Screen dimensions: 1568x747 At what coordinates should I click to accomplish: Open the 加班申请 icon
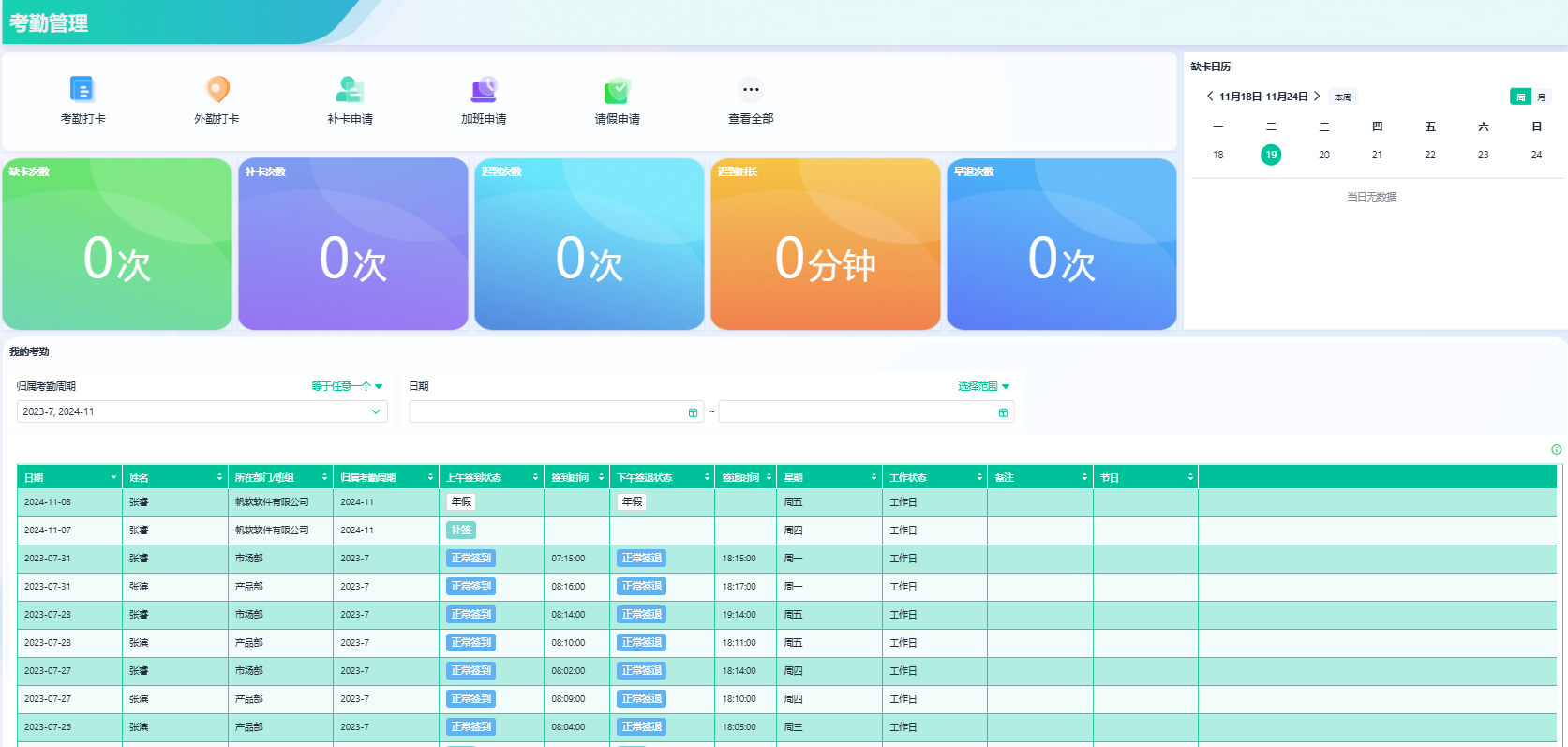tap(484, 90)
